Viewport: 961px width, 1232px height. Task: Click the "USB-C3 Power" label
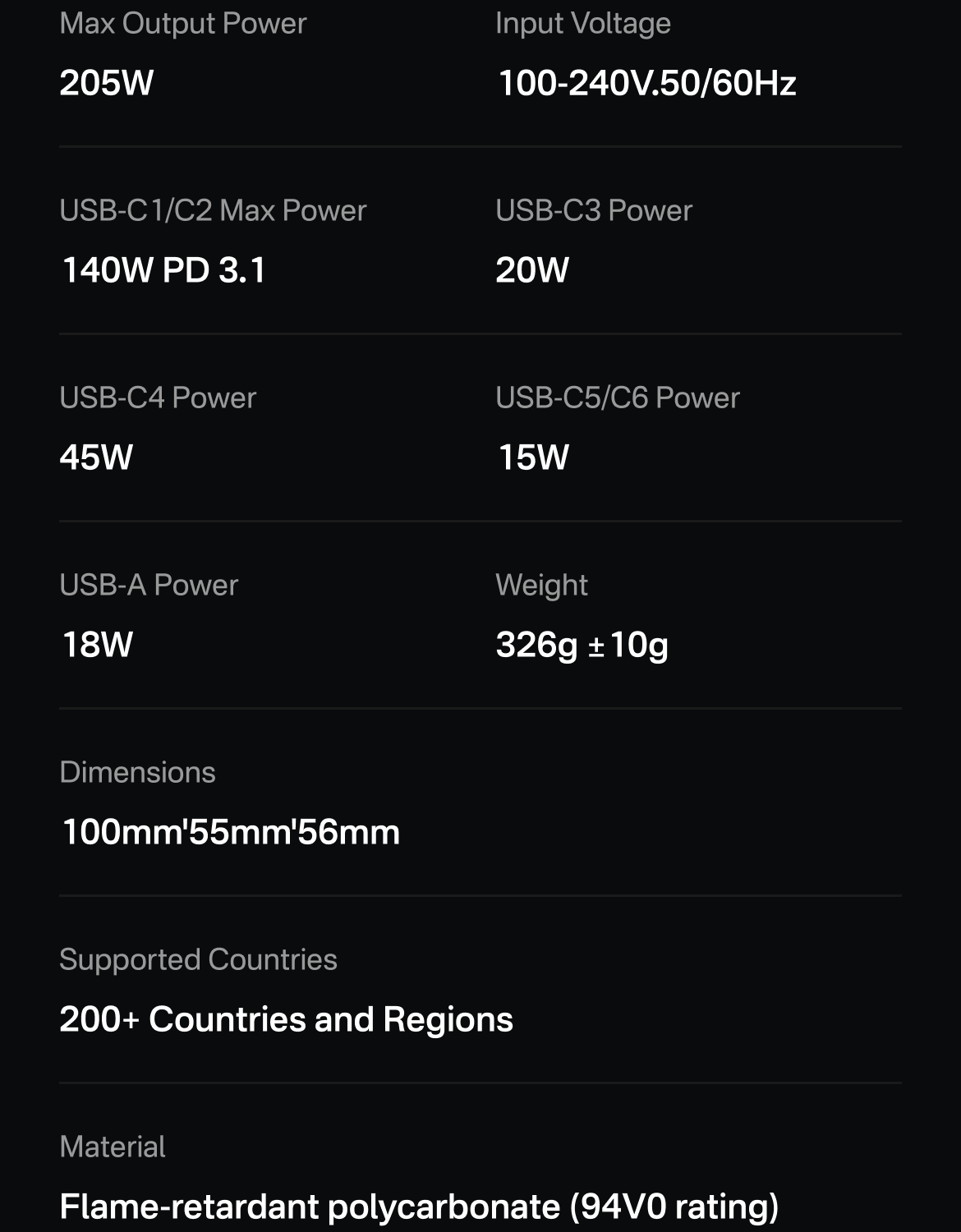point(594,210)
